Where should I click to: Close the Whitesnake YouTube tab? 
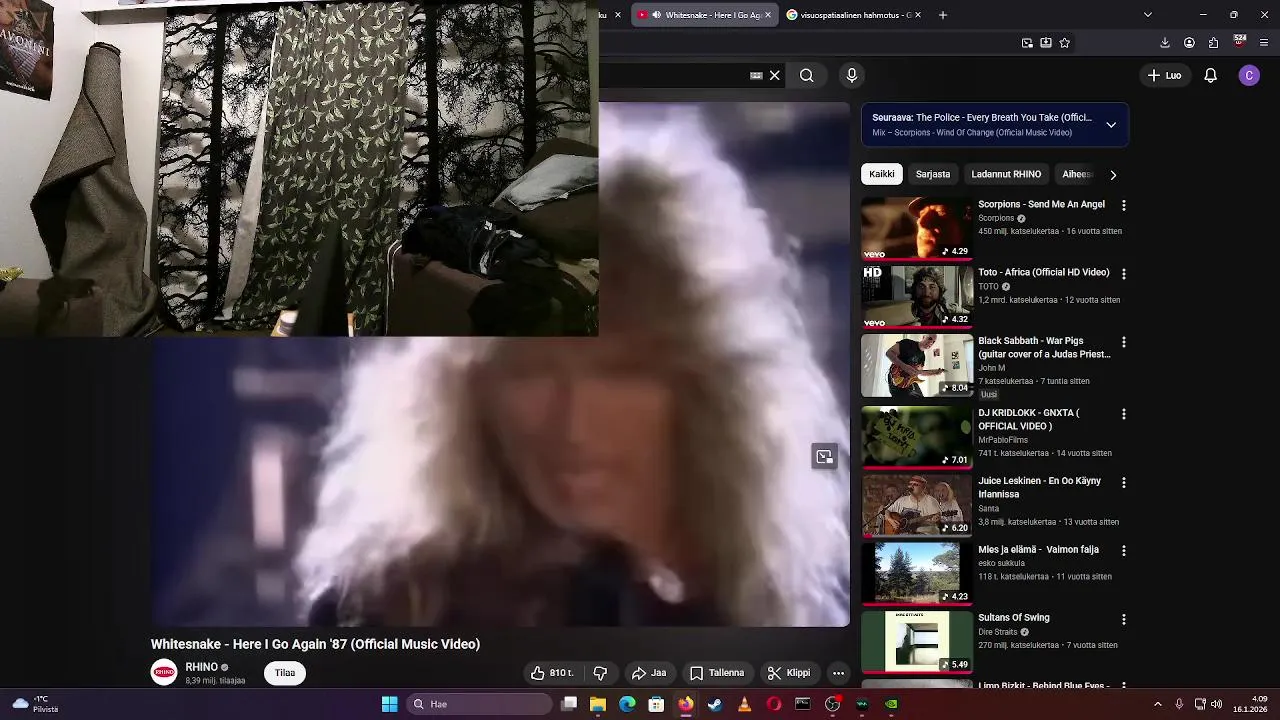pos(768,15)
